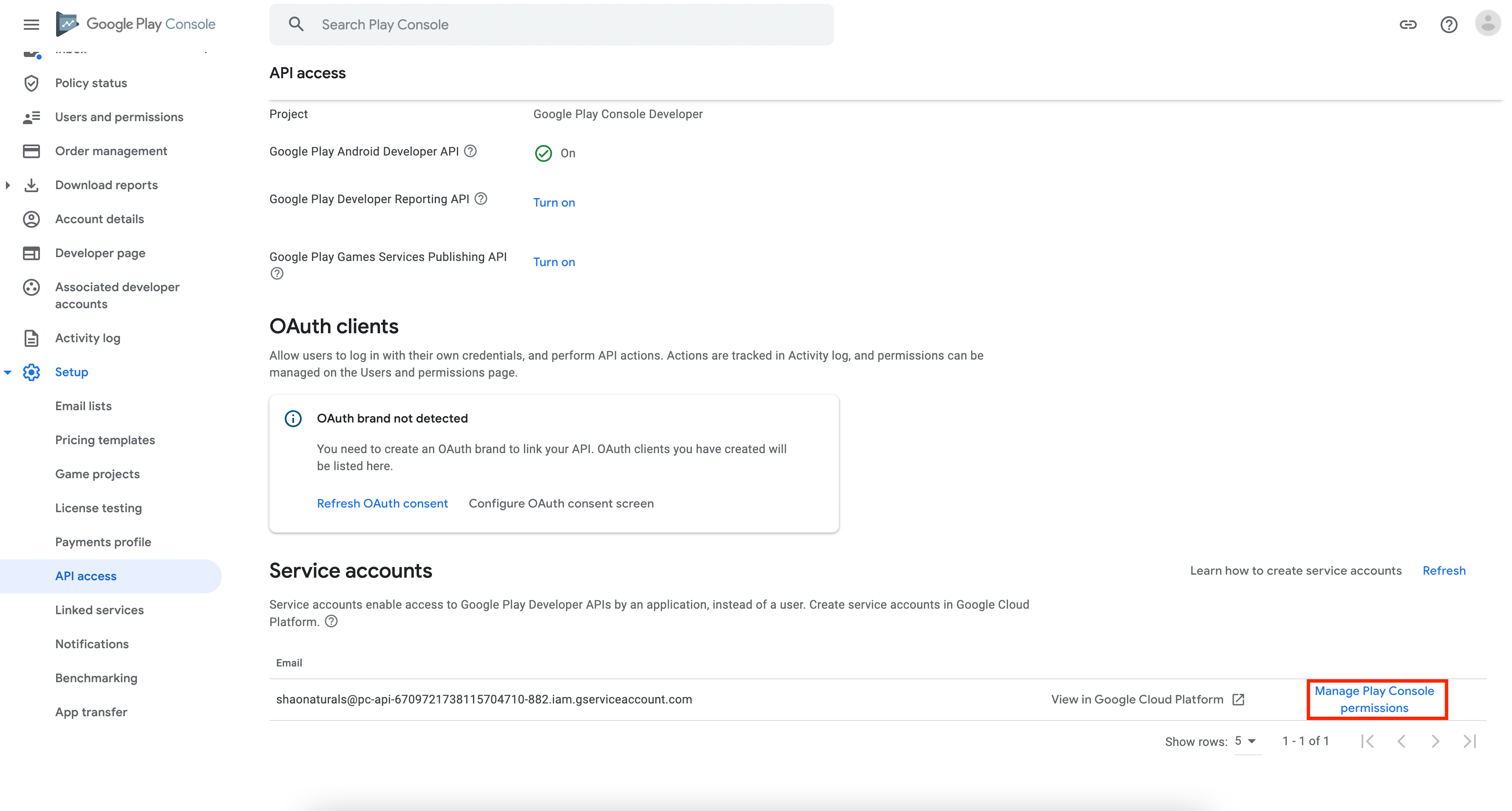Viewport: 1512px width, 811px height.
Task: Click the copy link icon in header
Action: 1407,24
